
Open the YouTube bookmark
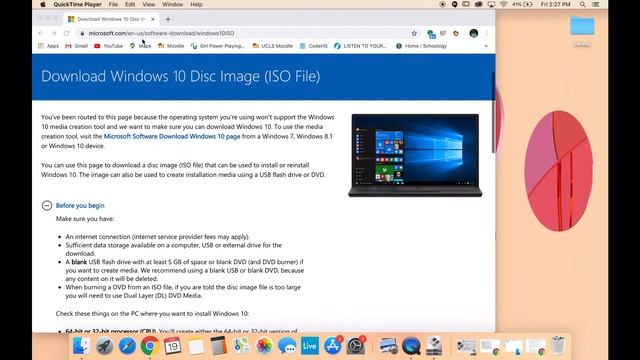[x=109, y=46]
